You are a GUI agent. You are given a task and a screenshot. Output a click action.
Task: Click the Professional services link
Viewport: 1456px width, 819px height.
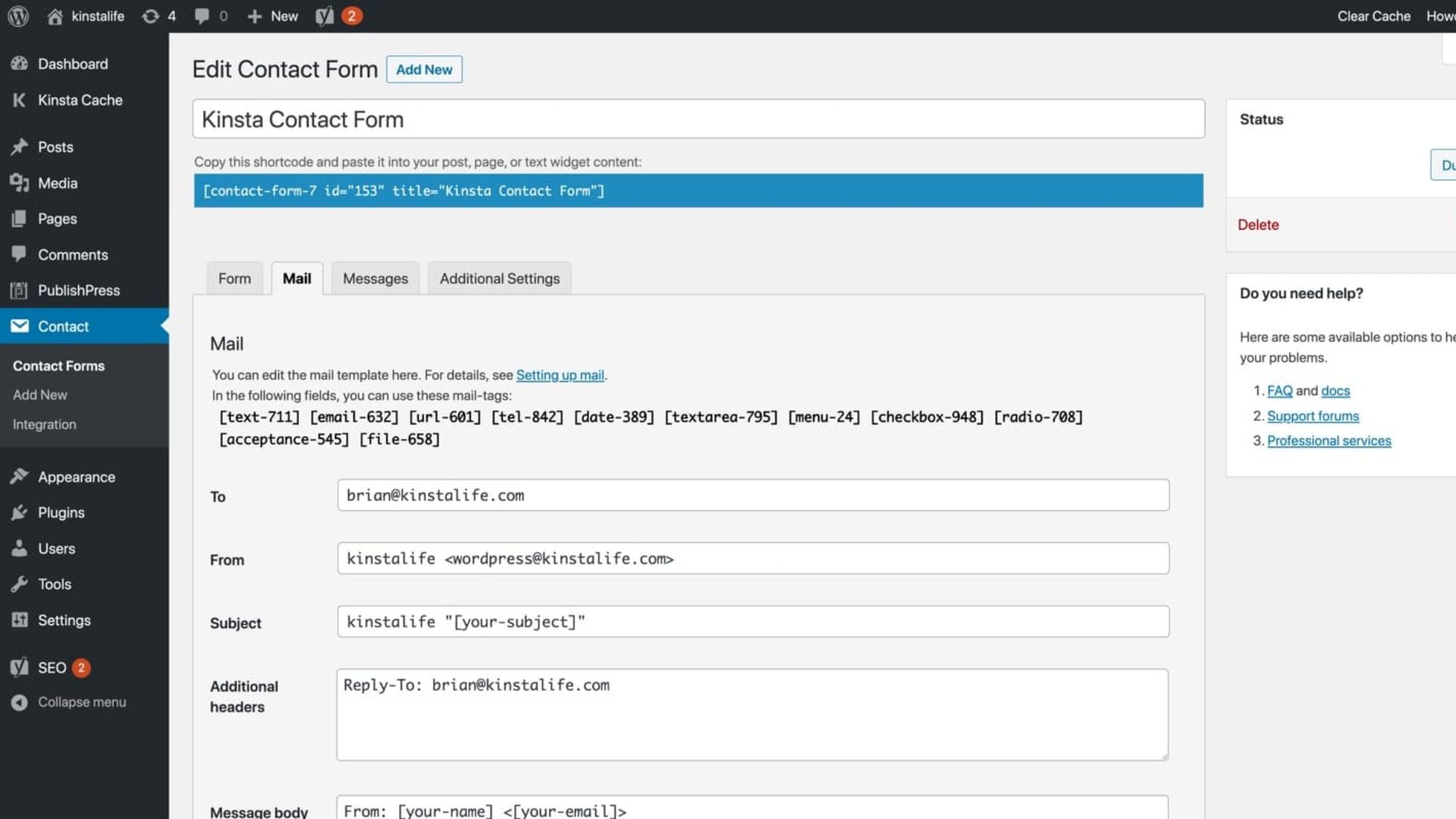1329,441
